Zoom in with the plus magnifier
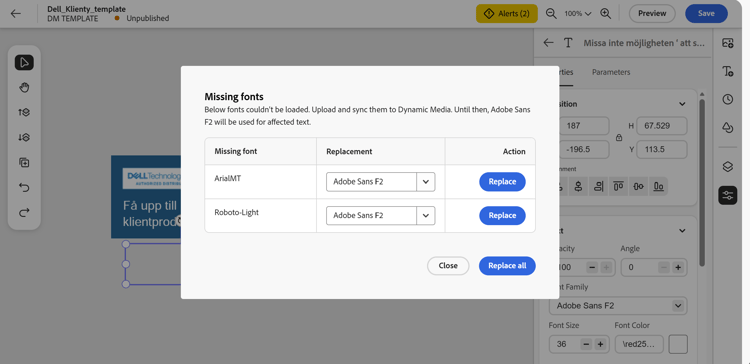 606,13
